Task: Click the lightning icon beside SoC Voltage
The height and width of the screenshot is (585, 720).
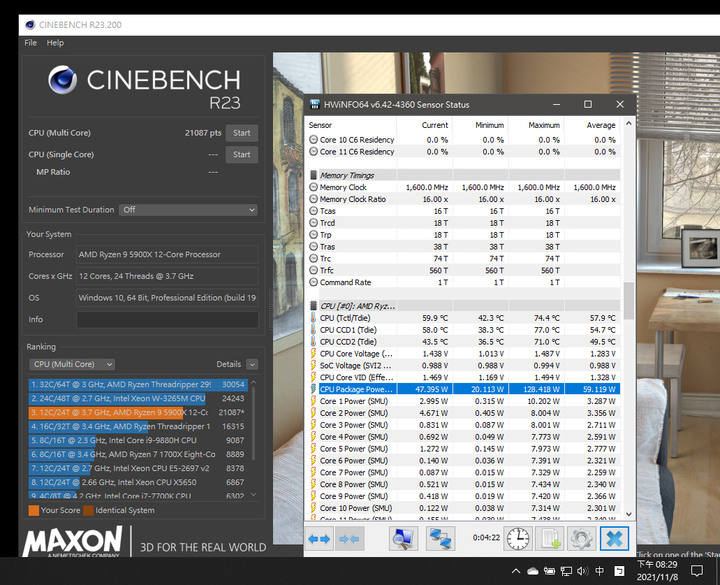Action: [313, 366]
